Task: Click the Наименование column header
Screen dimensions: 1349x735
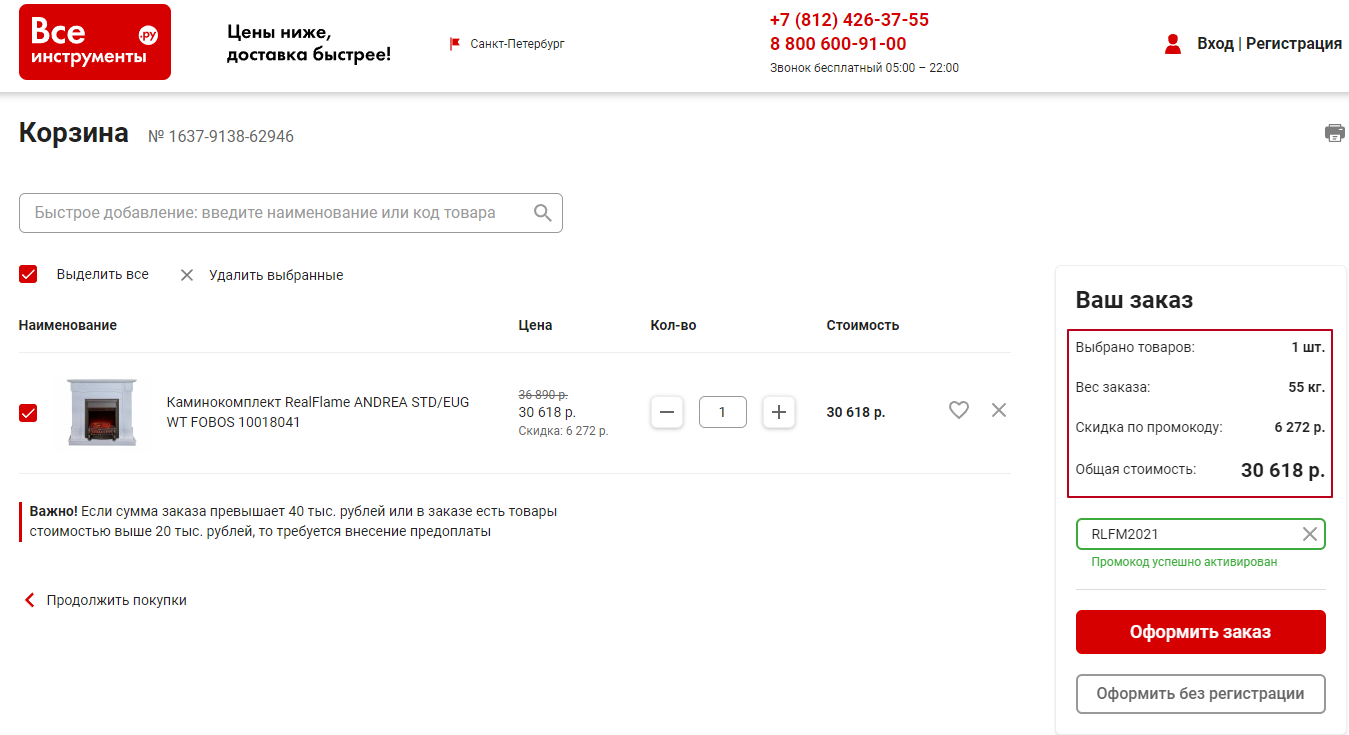Action: coord(68,325)
